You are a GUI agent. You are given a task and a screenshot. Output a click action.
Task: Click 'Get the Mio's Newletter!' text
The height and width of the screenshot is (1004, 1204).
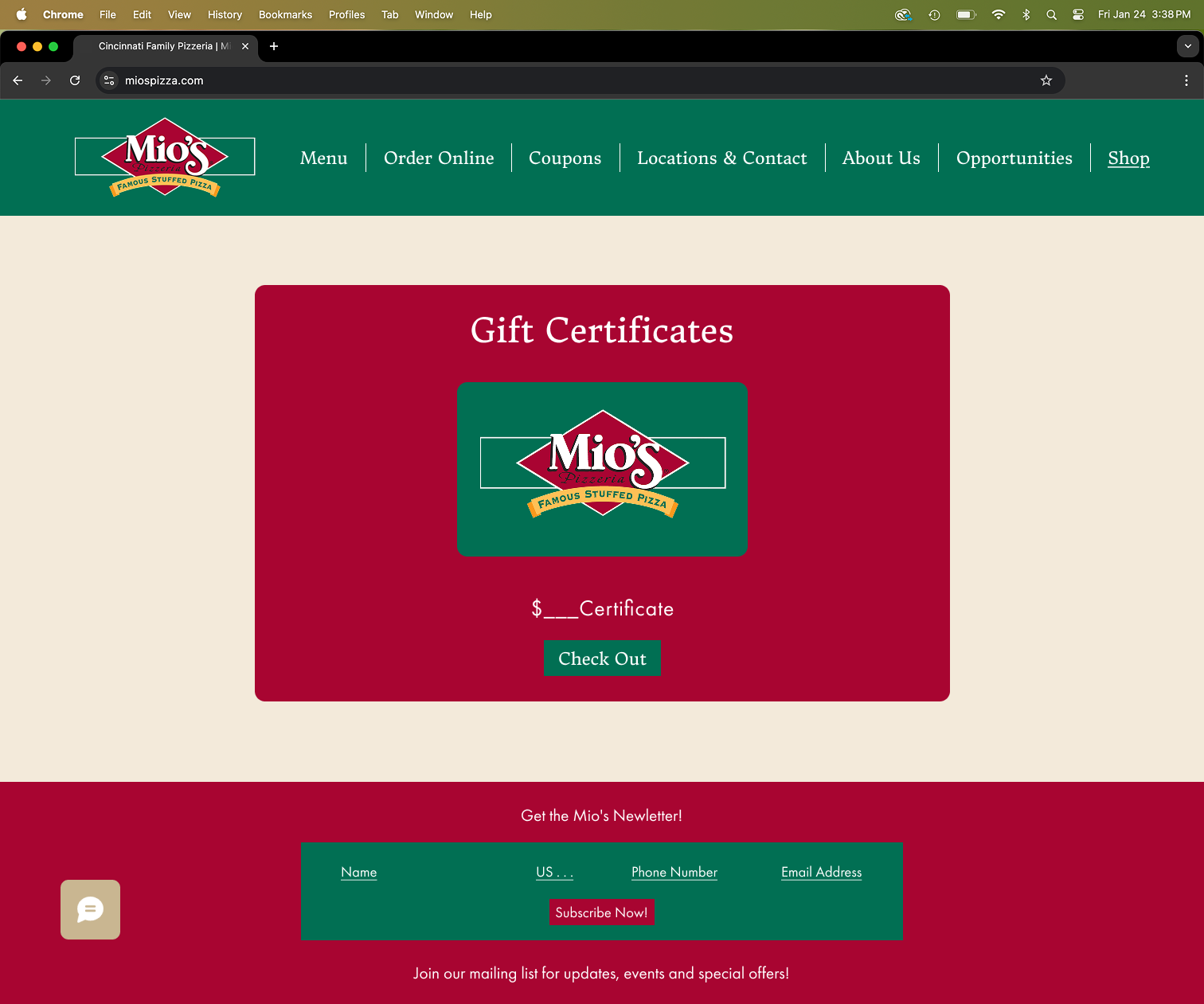tap(601, 816)
